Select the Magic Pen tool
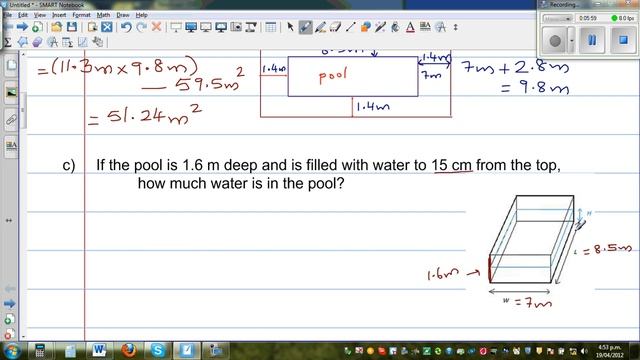The width and height of the screenshot is (640, 360). coord(380,27)
